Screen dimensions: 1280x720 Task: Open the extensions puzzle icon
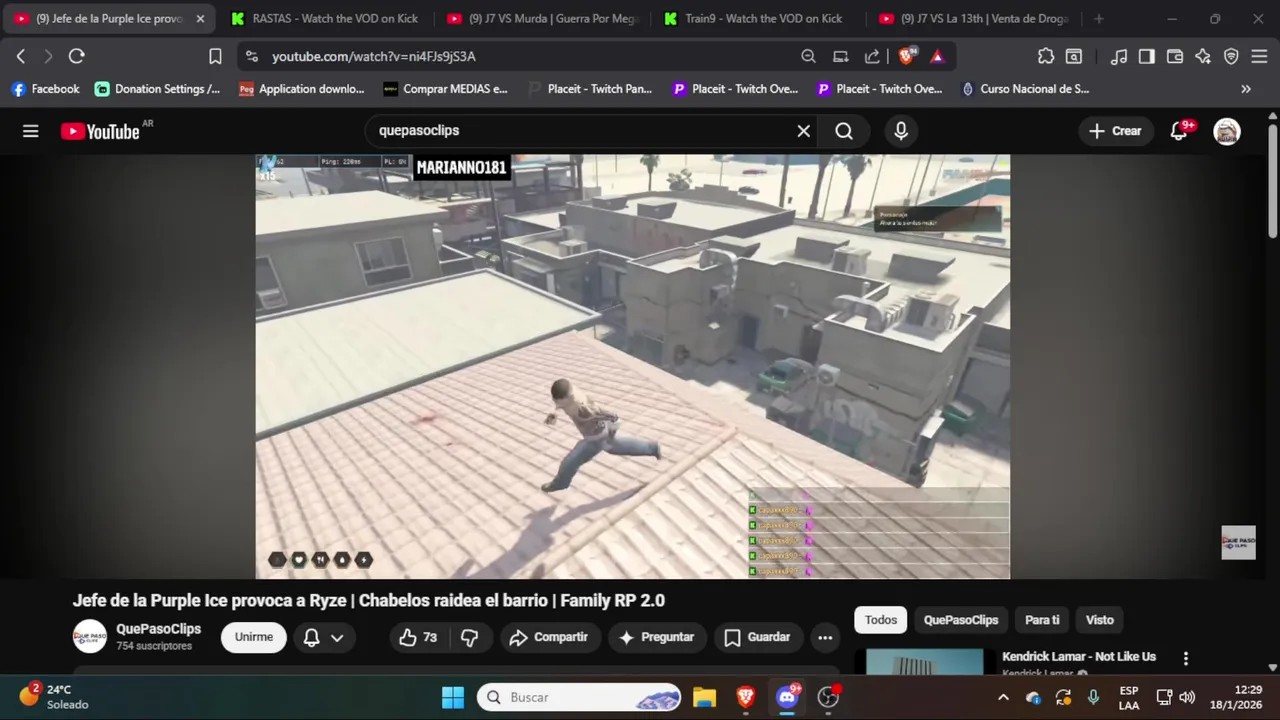click(x=1046, y=57)
